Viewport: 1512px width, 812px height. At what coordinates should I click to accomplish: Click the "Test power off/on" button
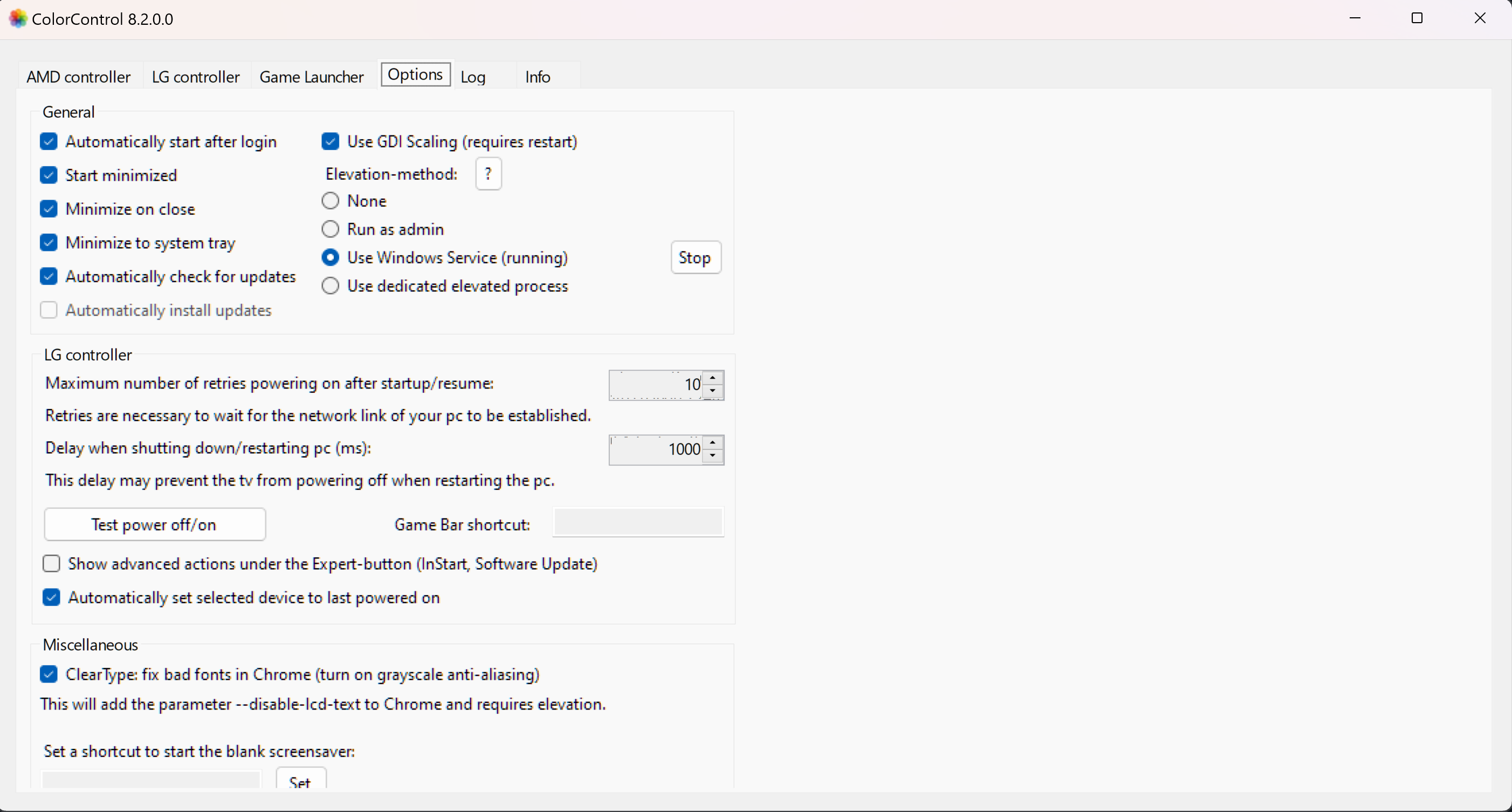click(x=154, y=524)
